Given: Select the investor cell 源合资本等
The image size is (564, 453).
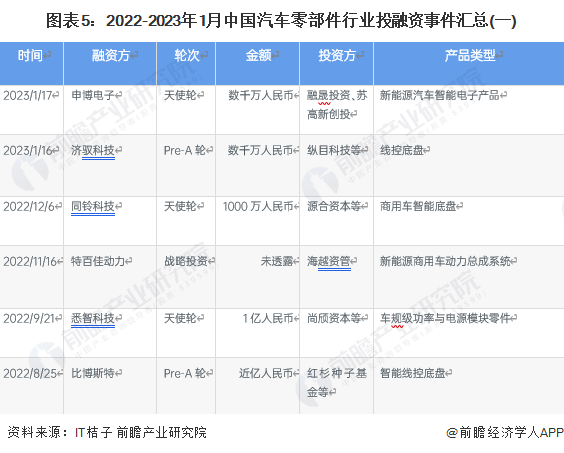Looking at the screenshot, I should (x=337, y=221).
